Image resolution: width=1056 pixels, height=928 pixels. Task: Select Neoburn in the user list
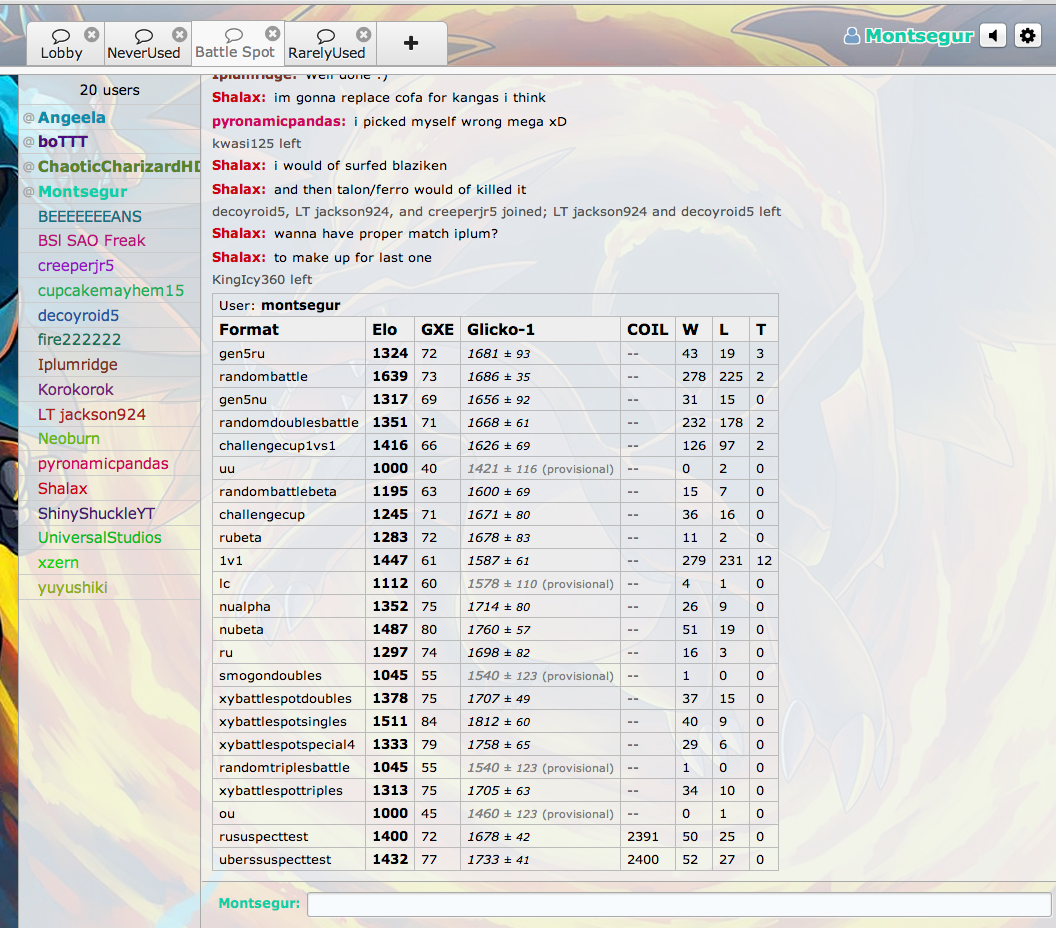tap(110, 438)
